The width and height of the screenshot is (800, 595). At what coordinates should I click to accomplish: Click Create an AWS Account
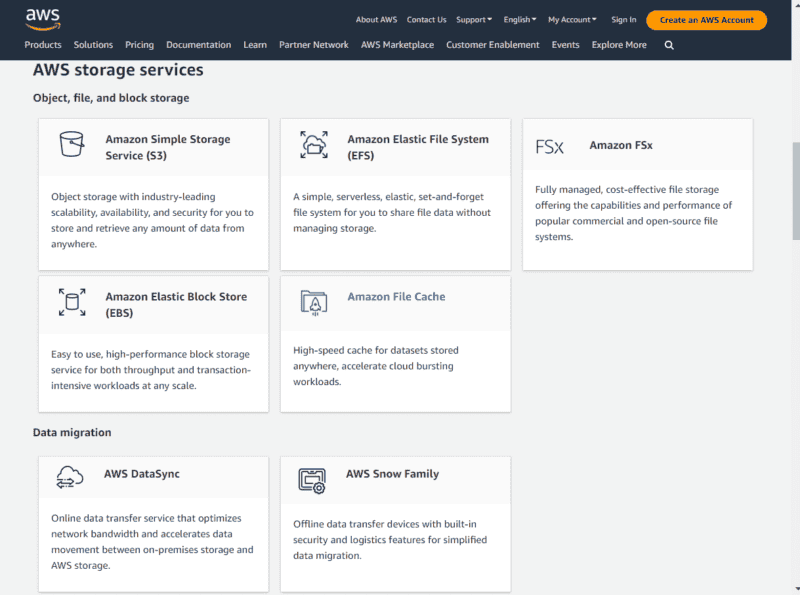point(706,19)
